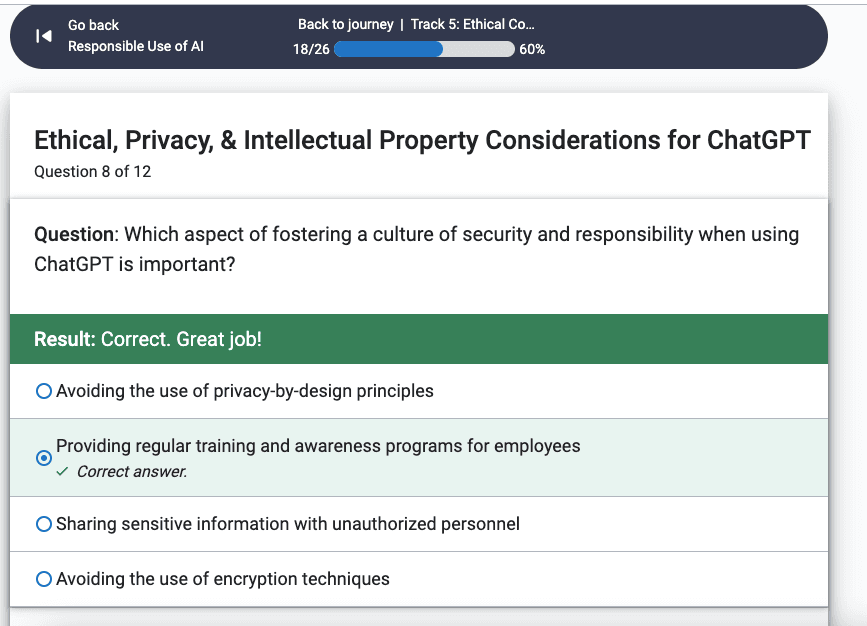The image size is (867, 626).
Task: Click the Track 5: Ethical Co... link
Action: click(472, 24)
